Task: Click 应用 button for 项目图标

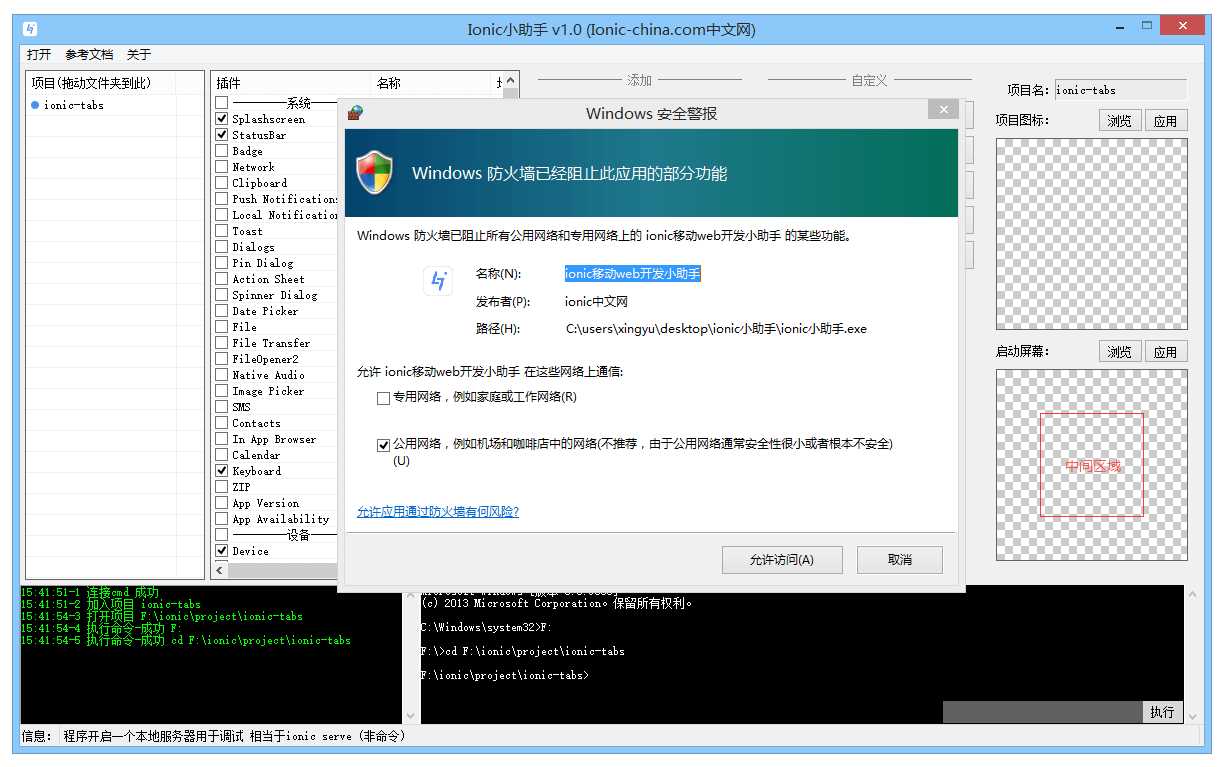Action: pos(1166,121)
